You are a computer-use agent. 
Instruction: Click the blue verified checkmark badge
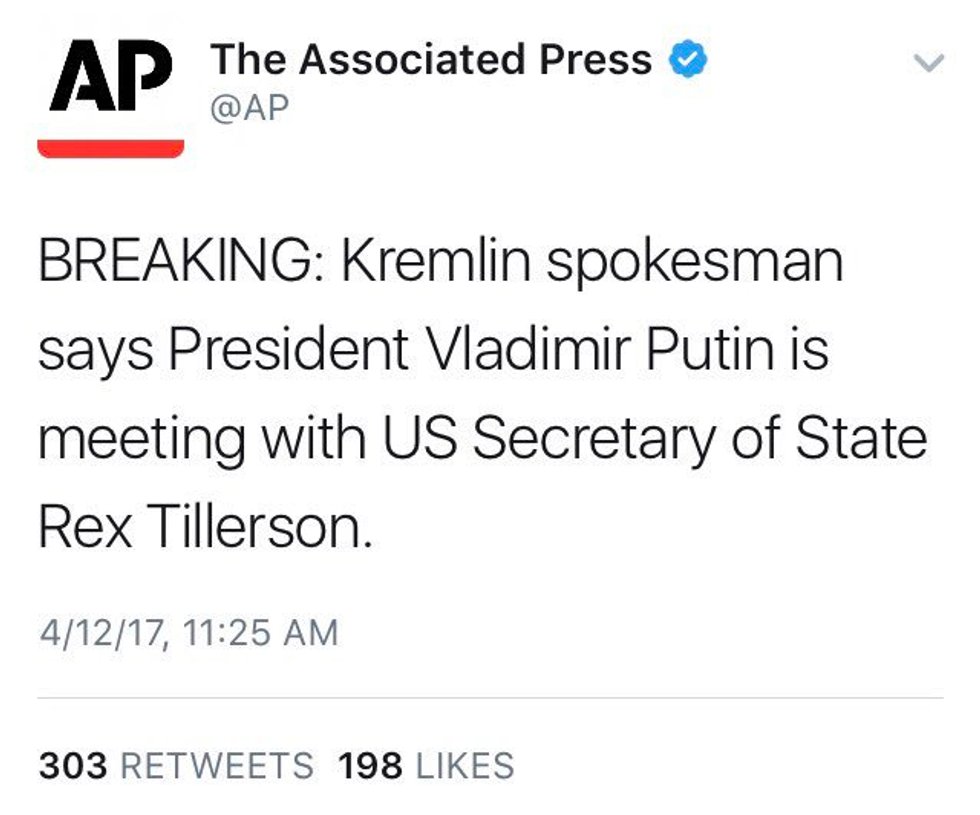coord(687,61)
